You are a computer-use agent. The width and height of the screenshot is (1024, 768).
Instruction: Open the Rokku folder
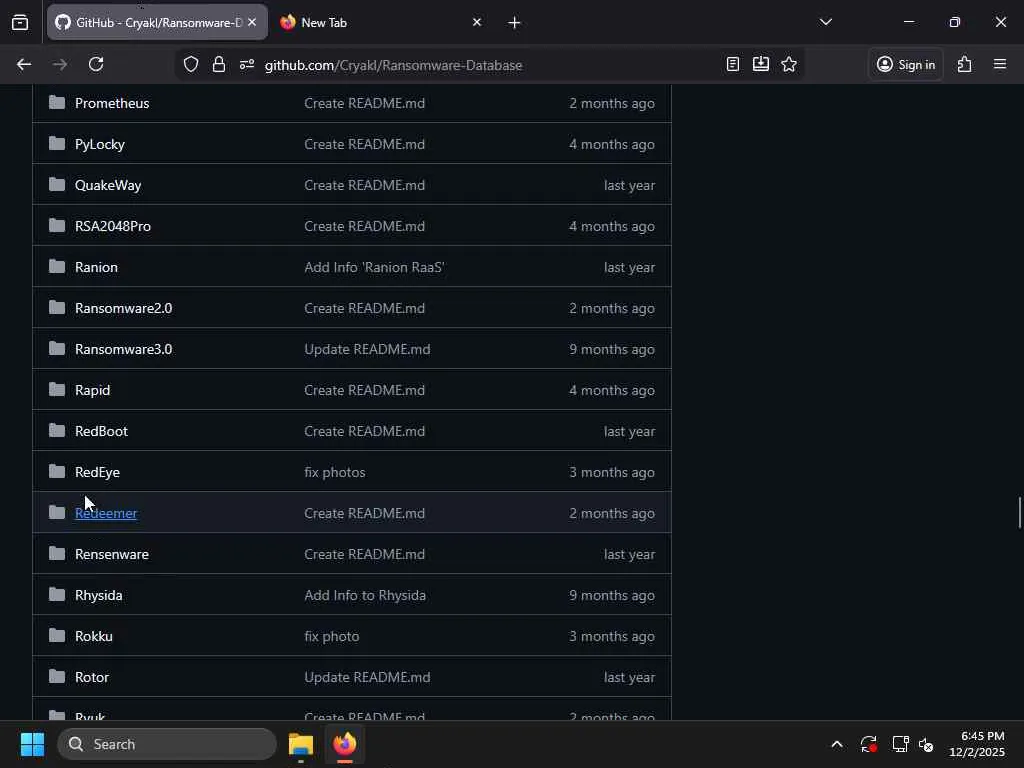94,636
